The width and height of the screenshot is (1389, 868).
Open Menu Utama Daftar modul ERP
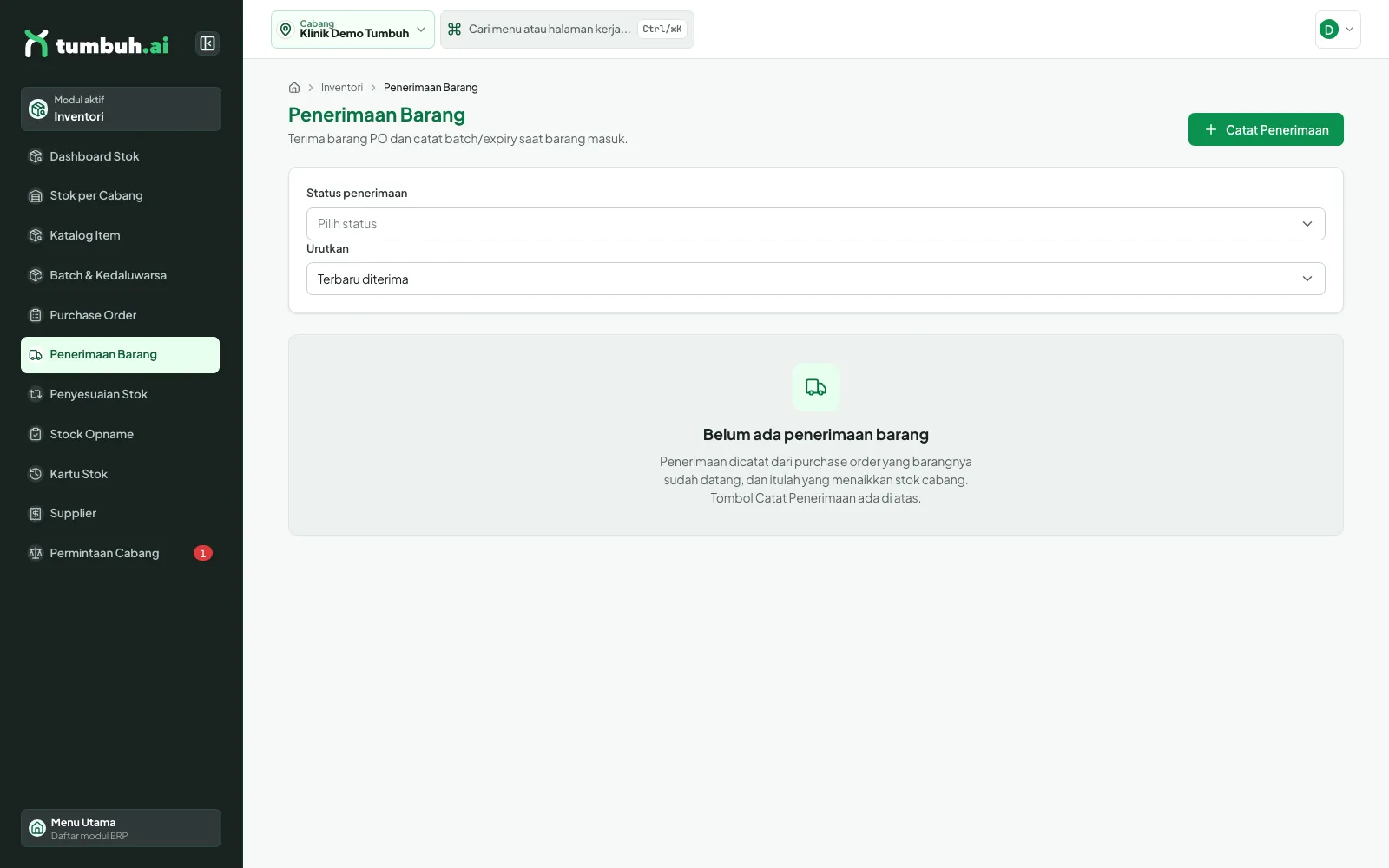coord(121,828)
